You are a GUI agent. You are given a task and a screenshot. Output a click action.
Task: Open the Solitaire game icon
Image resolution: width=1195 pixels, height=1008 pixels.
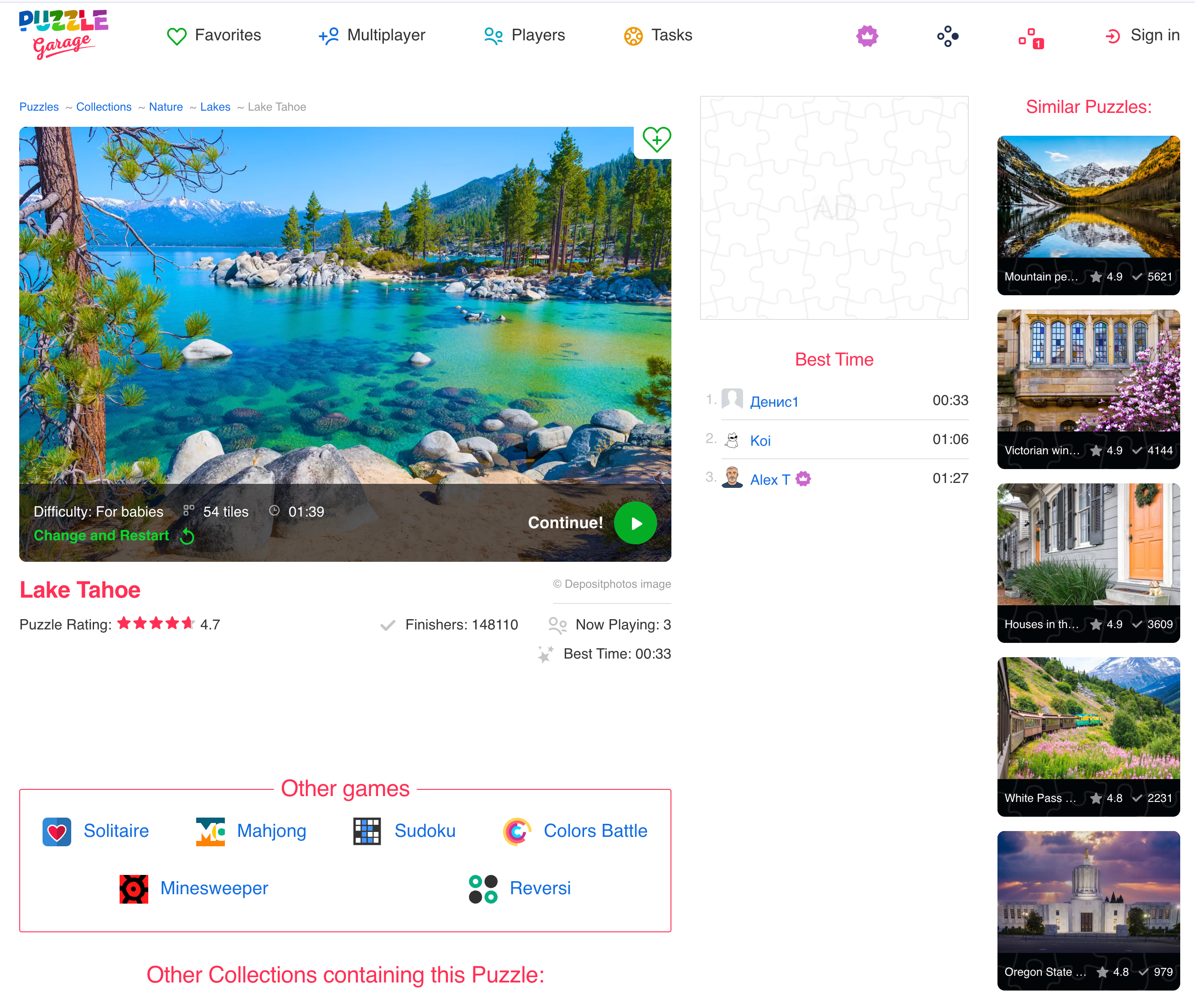click(56, 831)
